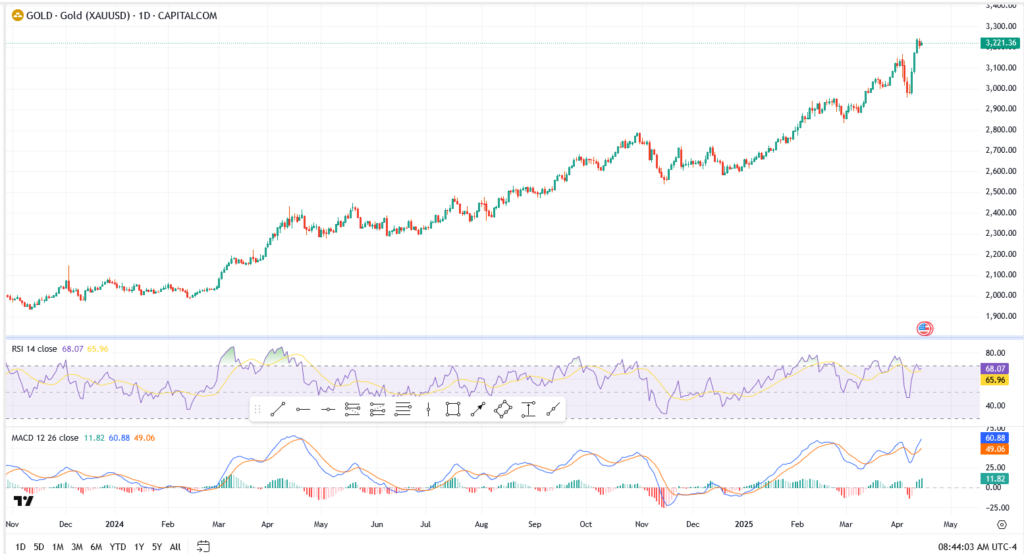Open the MACD 12 26 close legend
This screenshot has width=1024, height=554.
coord(43,438)
